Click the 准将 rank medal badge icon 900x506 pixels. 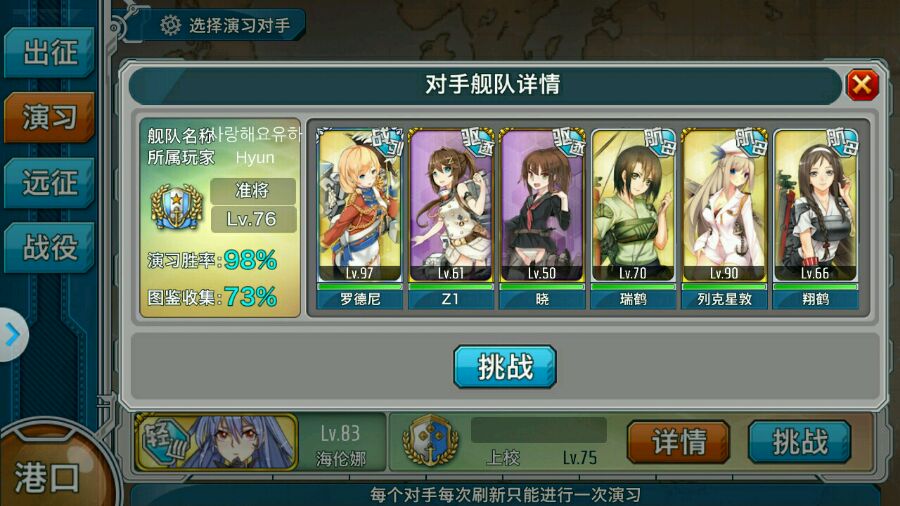tap(176, 207)
